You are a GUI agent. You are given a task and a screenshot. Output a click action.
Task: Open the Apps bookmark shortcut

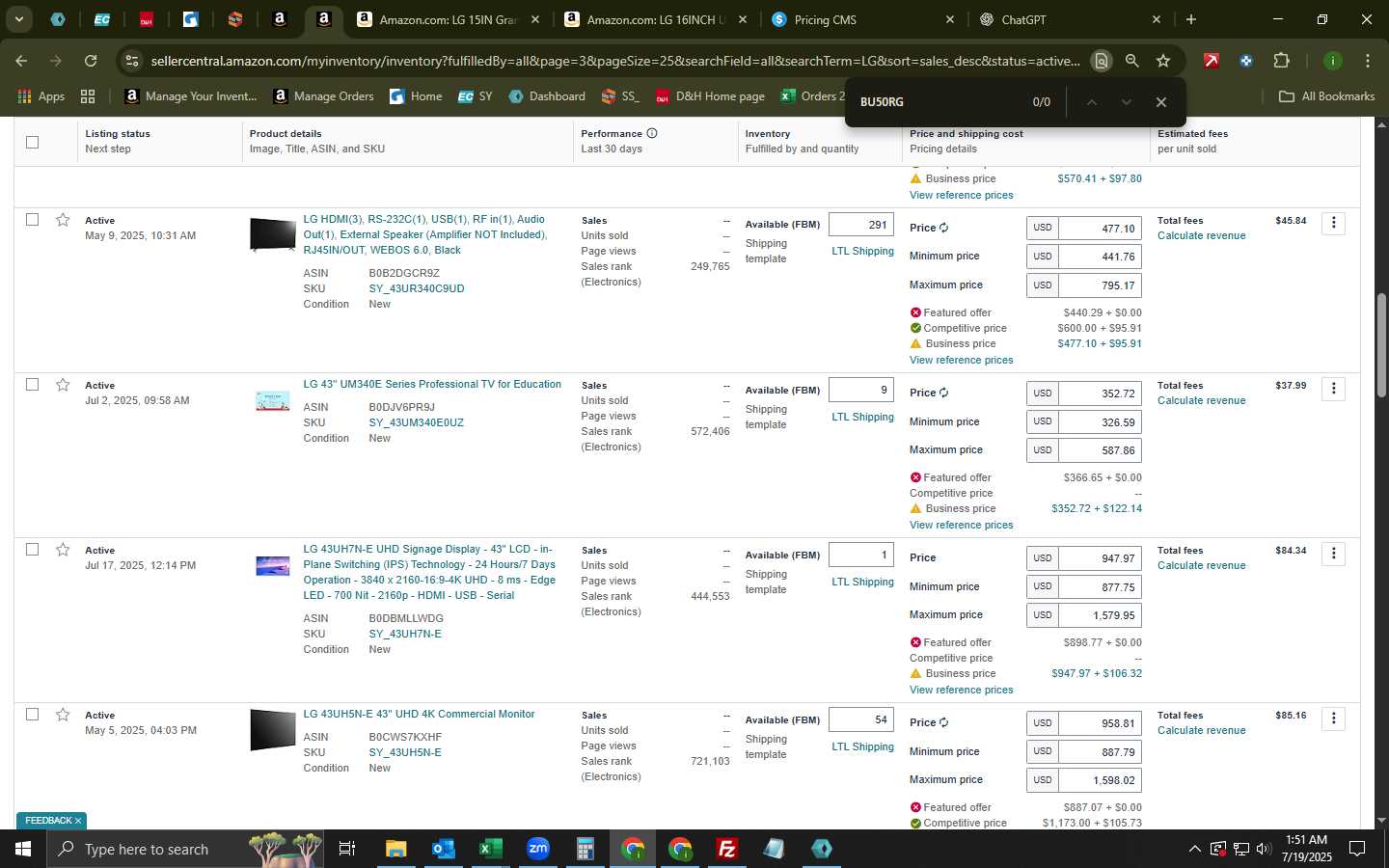click(x=41, y=96)
